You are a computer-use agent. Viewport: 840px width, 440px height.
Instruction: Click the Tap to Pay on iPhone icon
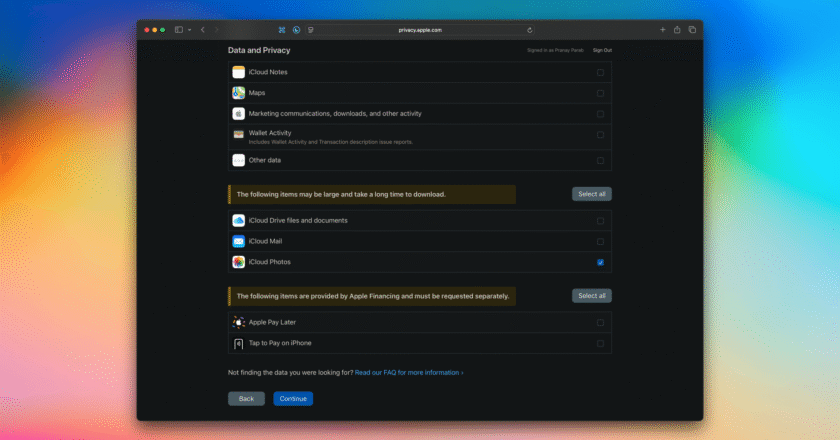(238, 343)
